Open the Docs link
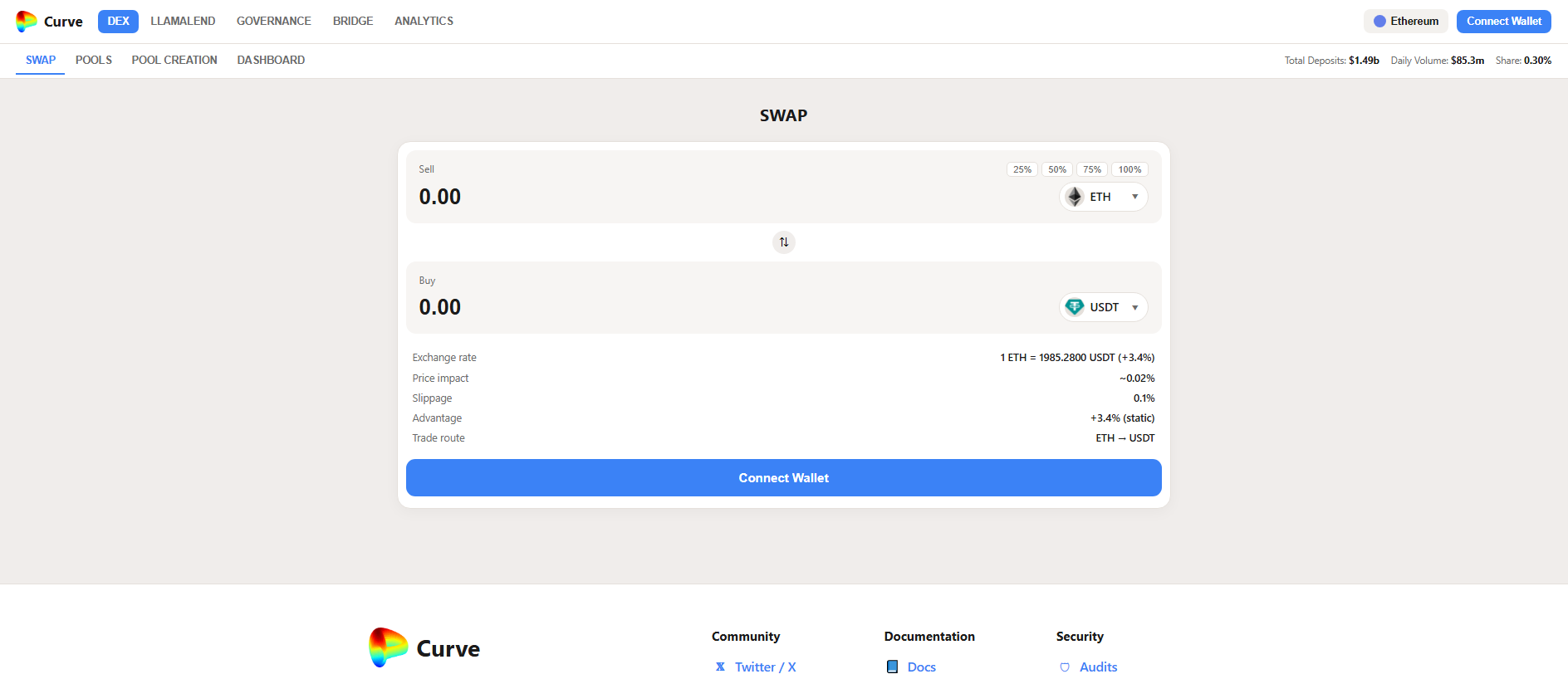This screenshot has width=1568, height=679. [x=921, y=667]
